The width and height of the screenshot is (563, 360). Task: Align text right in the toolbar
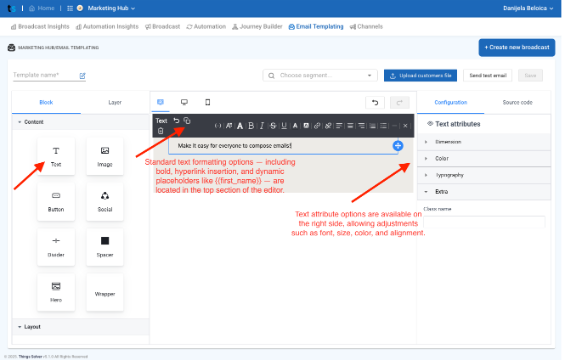(361, 126)
